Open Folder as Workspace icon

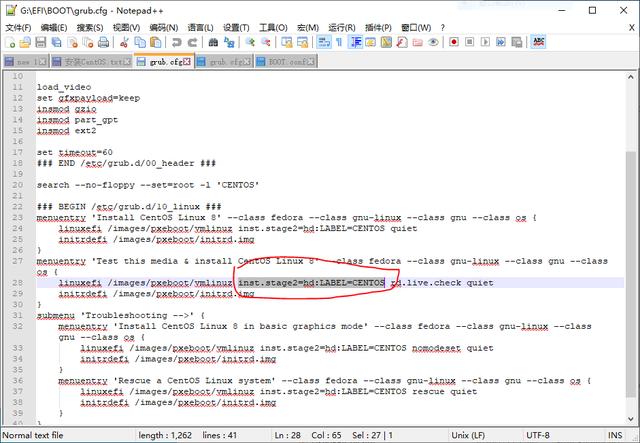pos(418,42)
